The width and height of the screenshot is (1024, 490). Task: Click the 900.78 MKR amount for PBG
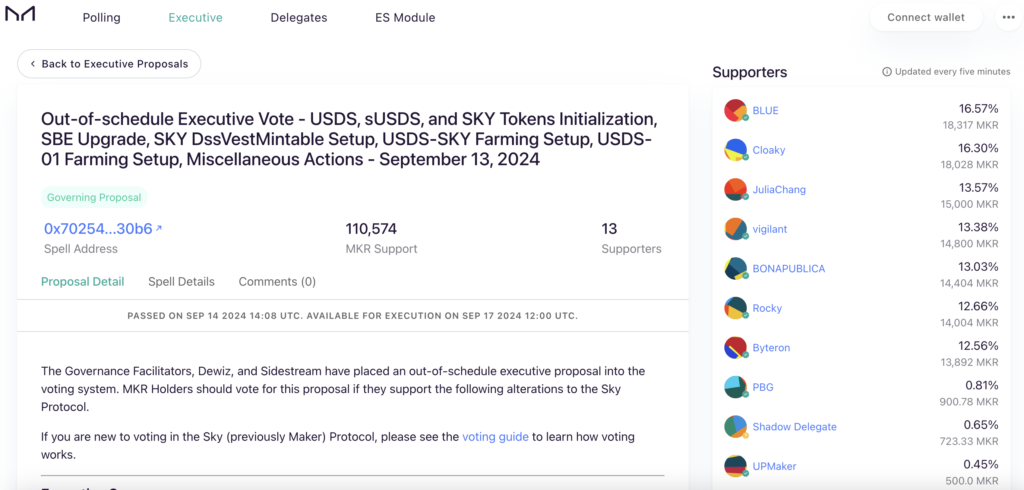click(970, 401)
